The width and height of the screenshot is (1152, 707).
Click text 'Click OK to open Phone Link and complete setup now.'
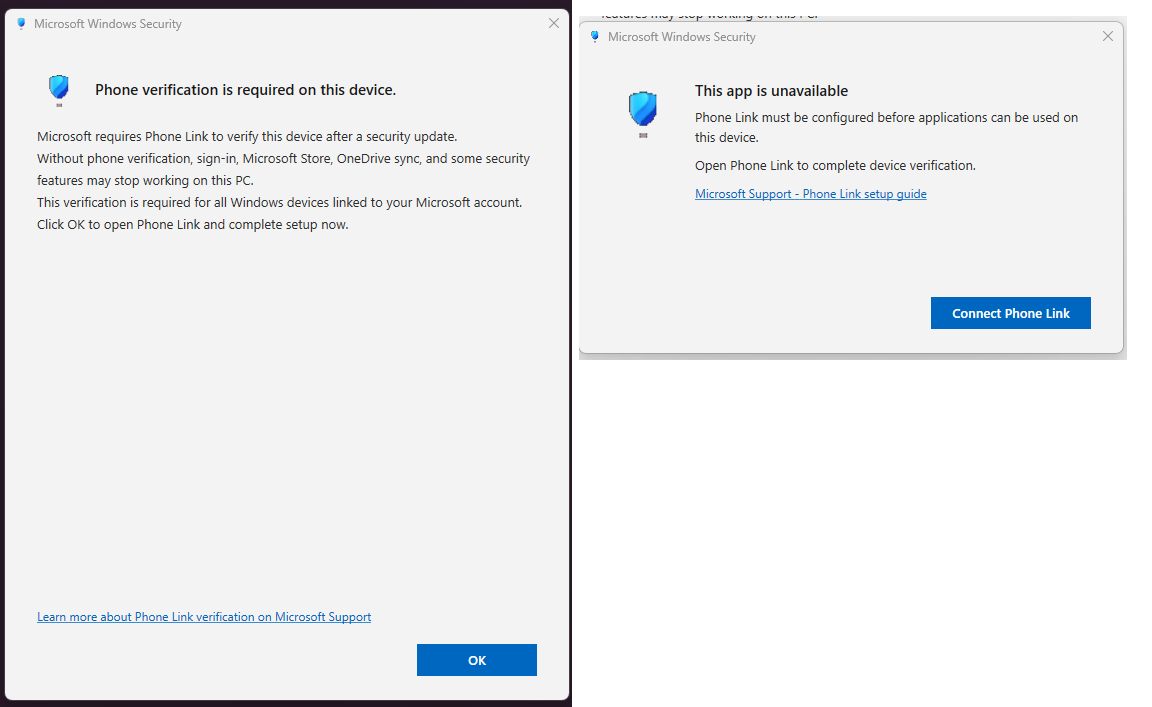click(192, 224)
